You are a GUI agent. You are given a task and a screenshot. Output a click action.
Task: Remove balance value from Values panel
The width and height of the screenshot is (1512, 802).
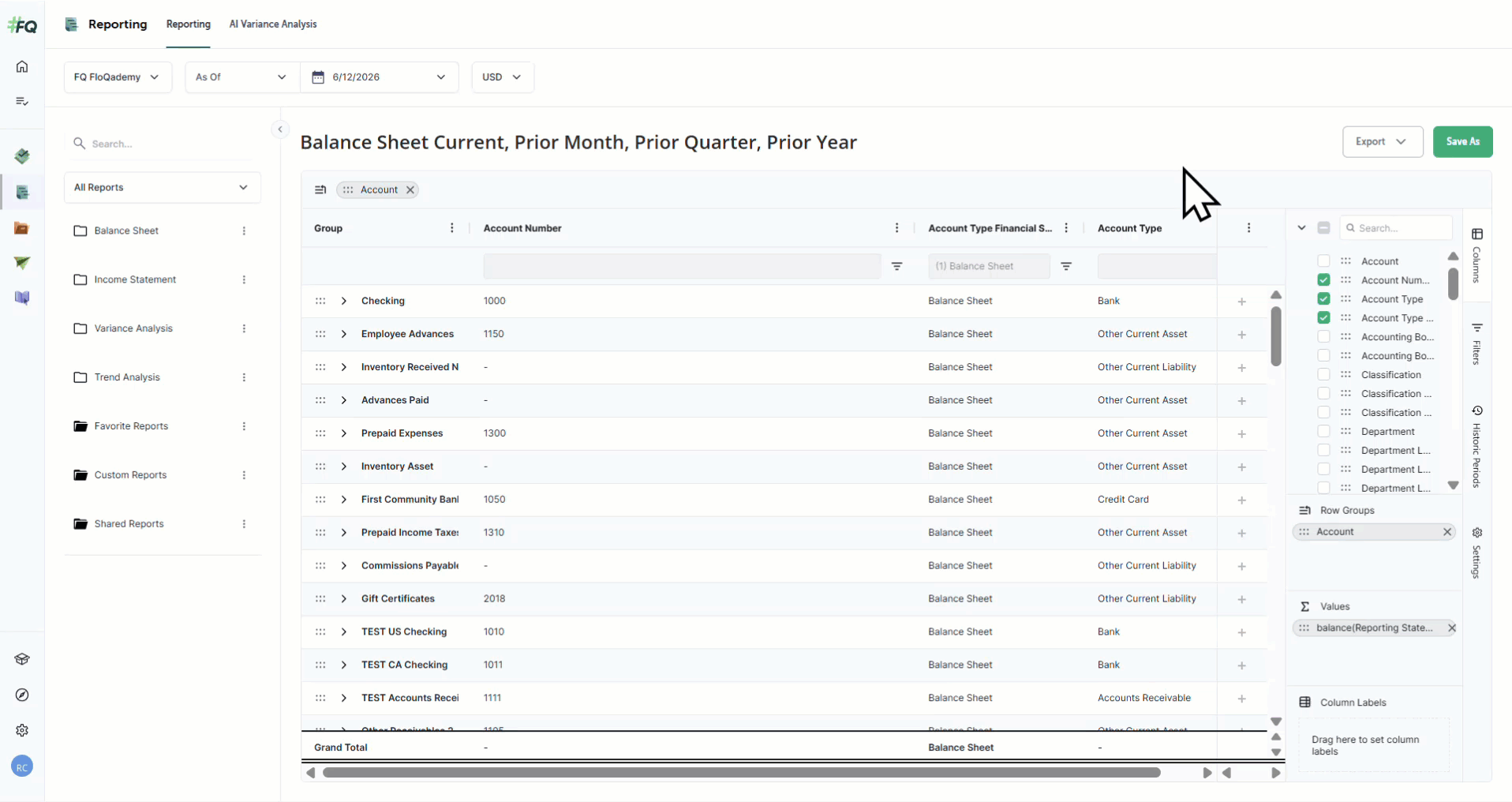1451,628
